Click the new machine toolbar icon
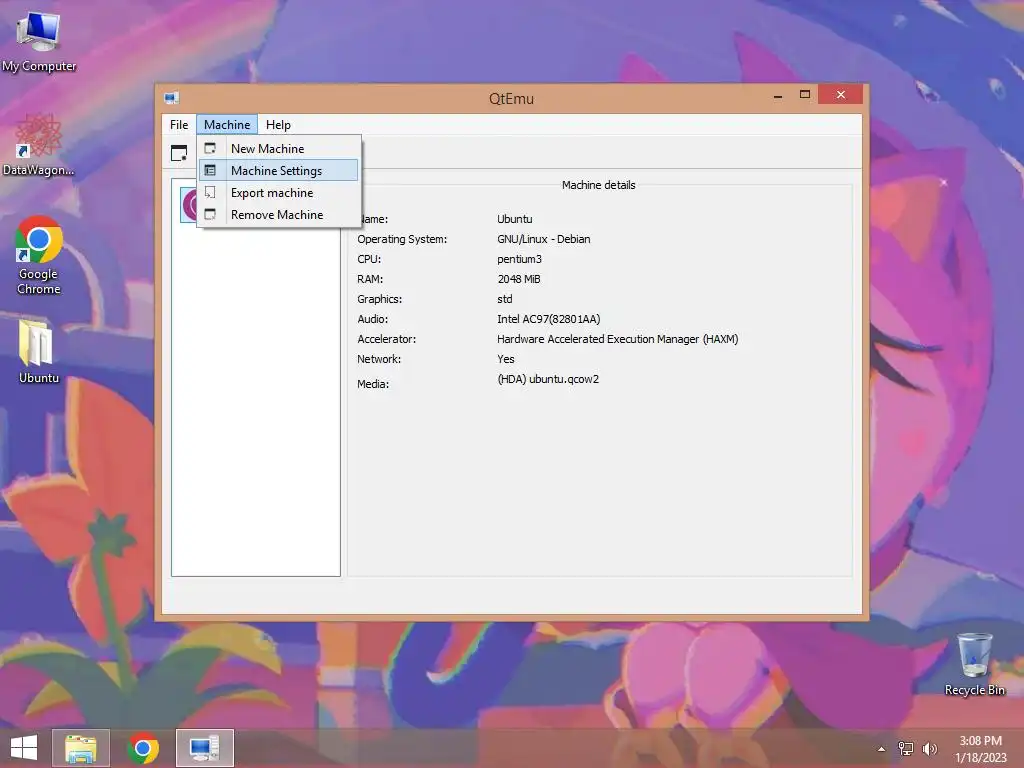 179,153
